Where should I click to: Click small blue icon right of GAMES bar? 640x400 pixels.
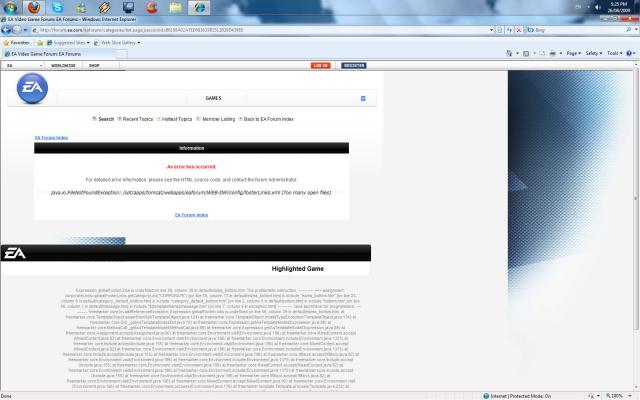click(x=363, y=98)
